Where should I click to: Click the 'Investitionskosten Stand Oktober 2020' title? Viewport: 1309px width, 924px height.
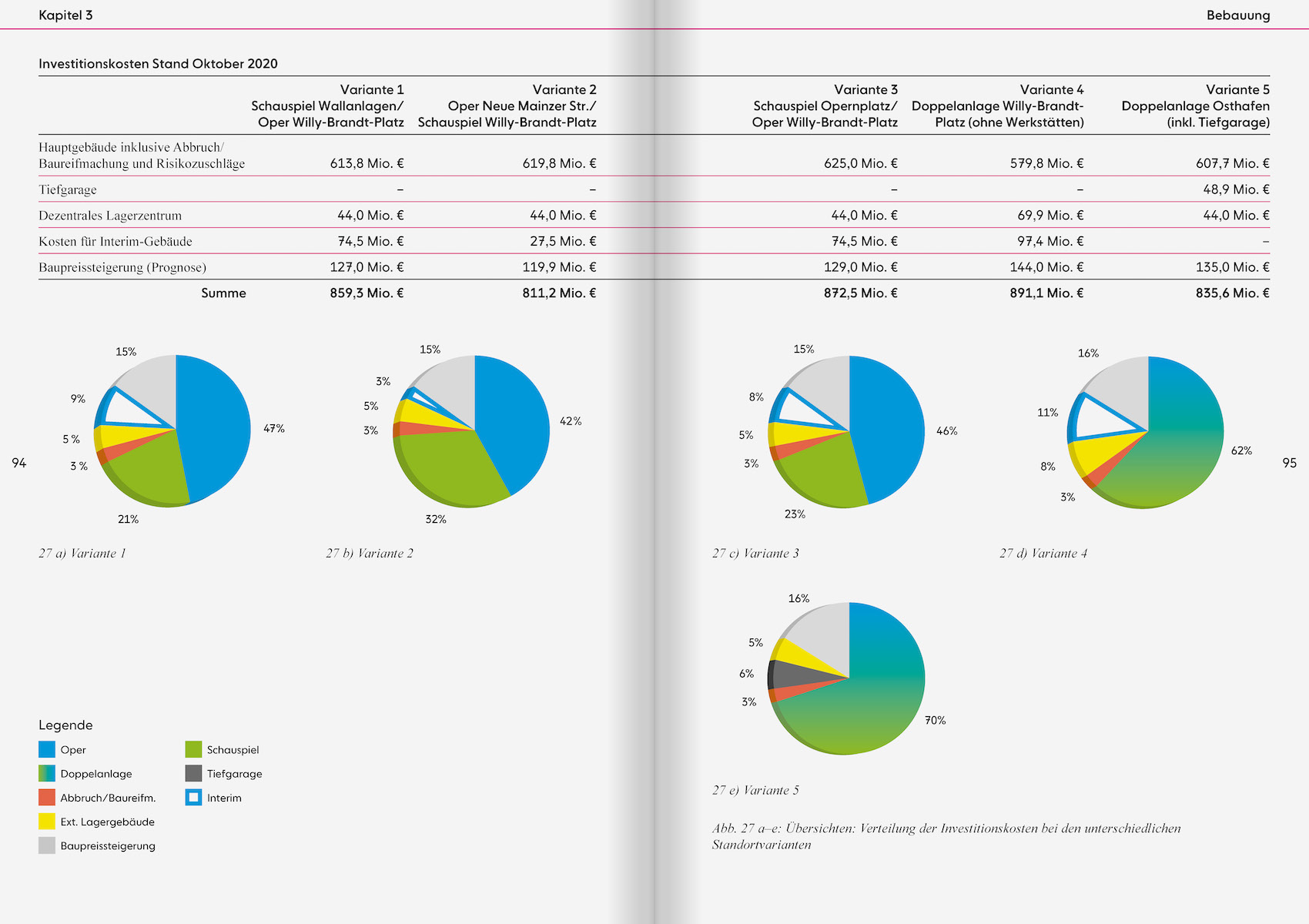pyautogui.click(x=158, y=64)
